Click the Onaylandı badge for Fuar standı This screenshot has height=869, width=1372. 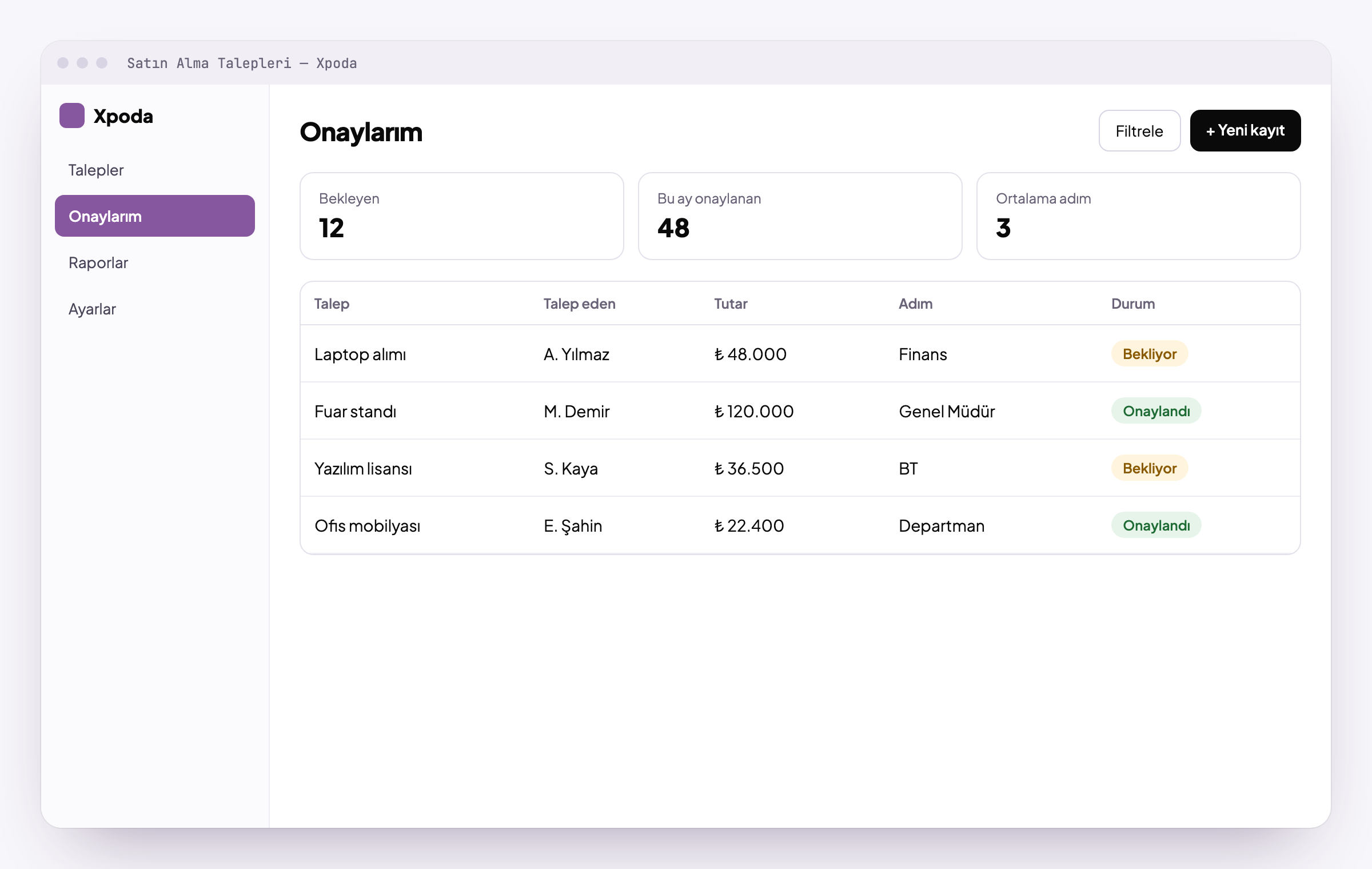coord(1156,410)
